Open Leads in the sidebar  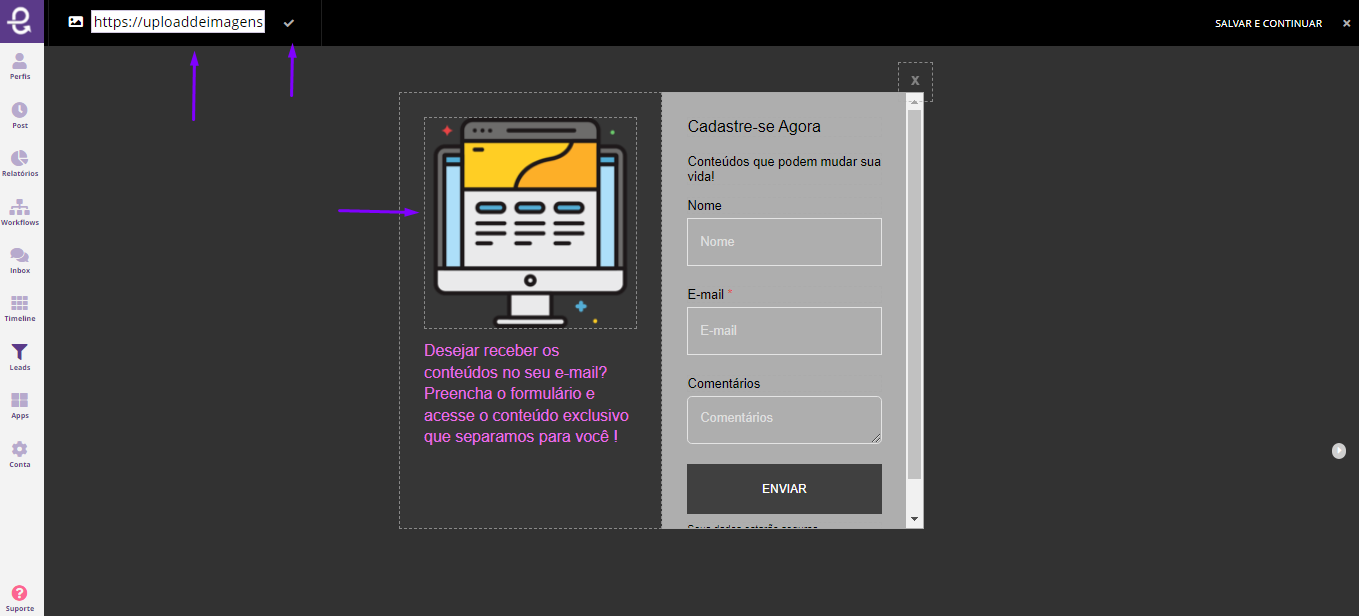[20, 358]
